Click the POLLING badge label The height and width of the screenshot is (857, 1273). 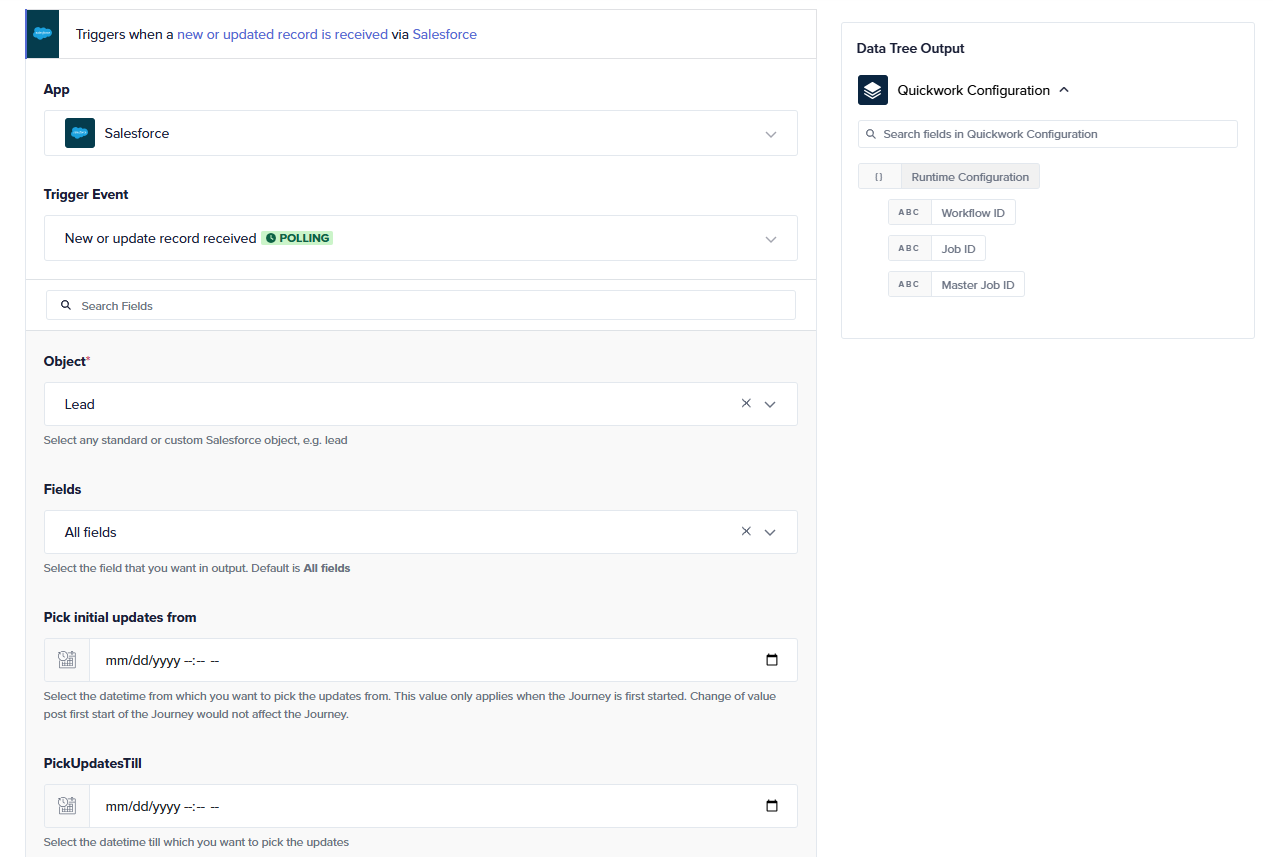pos(297,238)
